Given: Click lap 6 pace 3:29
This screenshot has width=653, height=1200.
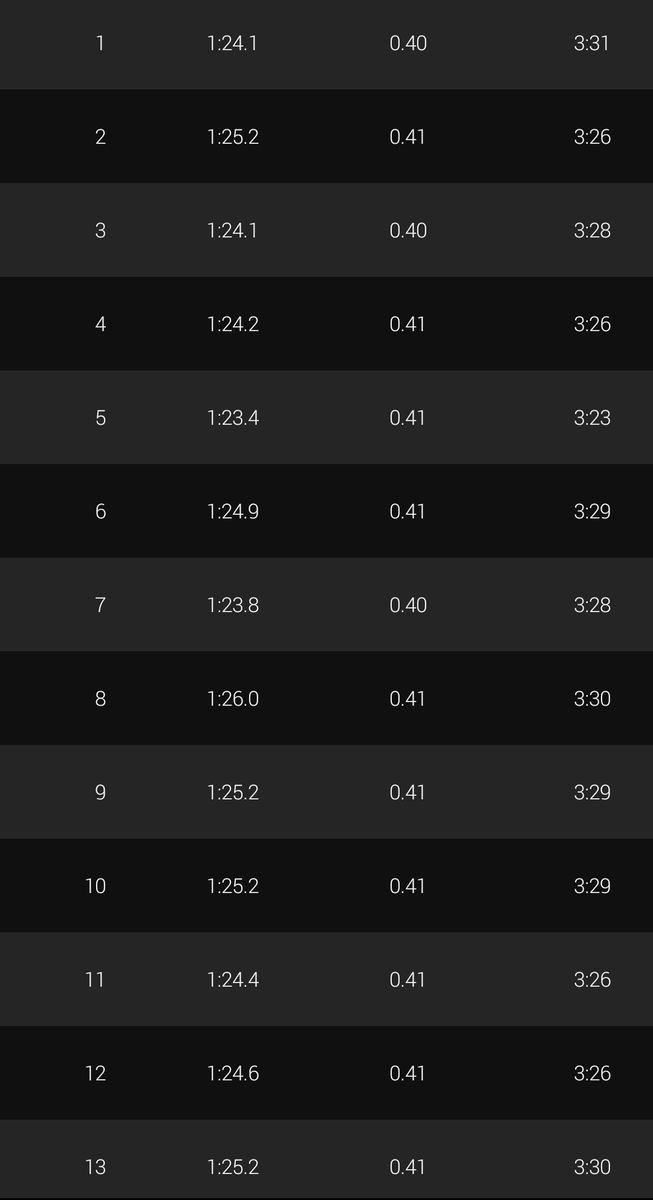Looking at the screenshot, I should pyautogui.click(x=592, y=511).
